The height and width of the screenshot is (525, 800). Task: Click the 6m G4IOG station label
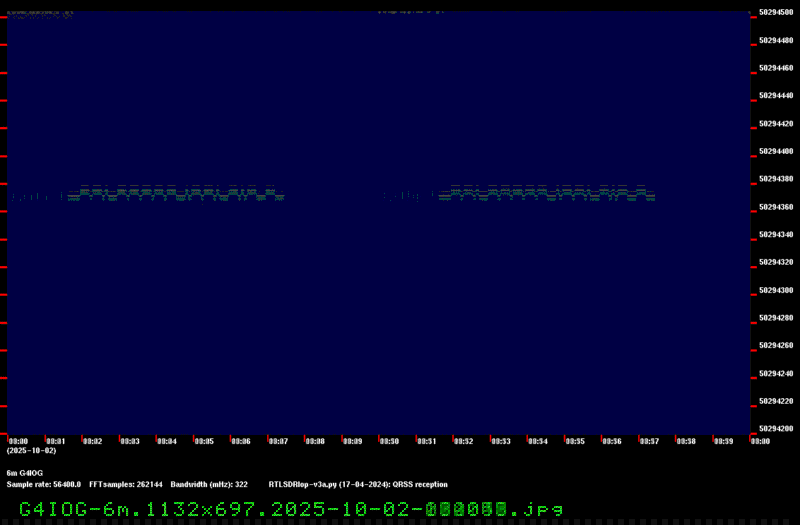24,473
